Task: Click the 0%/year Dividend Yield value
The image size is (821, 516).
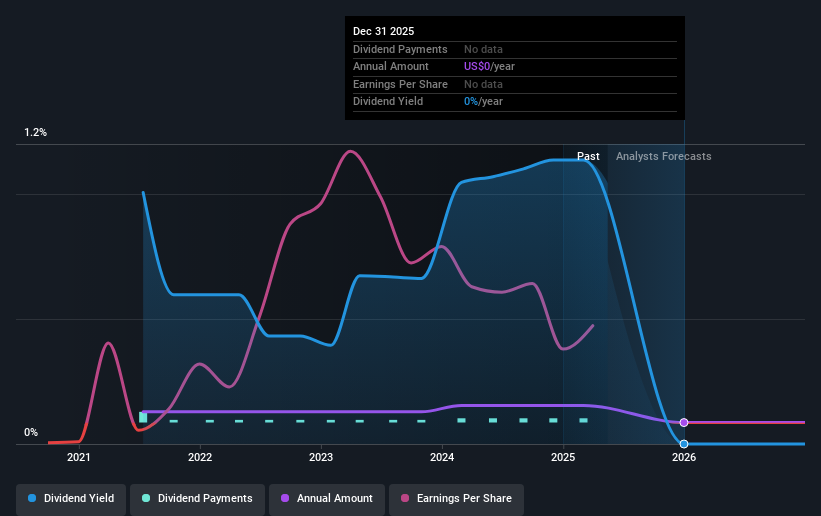Action: point(483,102)
